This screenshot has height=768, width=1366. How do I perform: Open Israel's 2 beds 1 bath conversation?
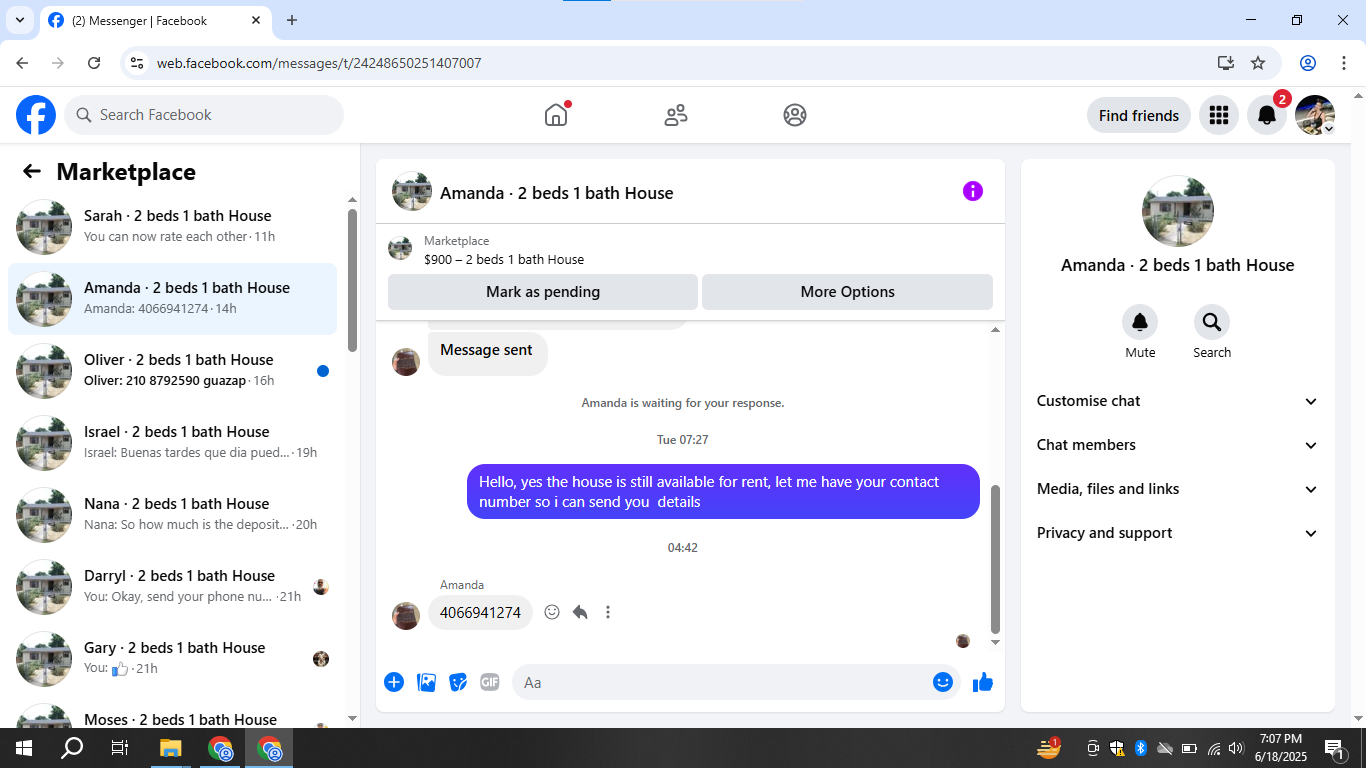[172, 443]
